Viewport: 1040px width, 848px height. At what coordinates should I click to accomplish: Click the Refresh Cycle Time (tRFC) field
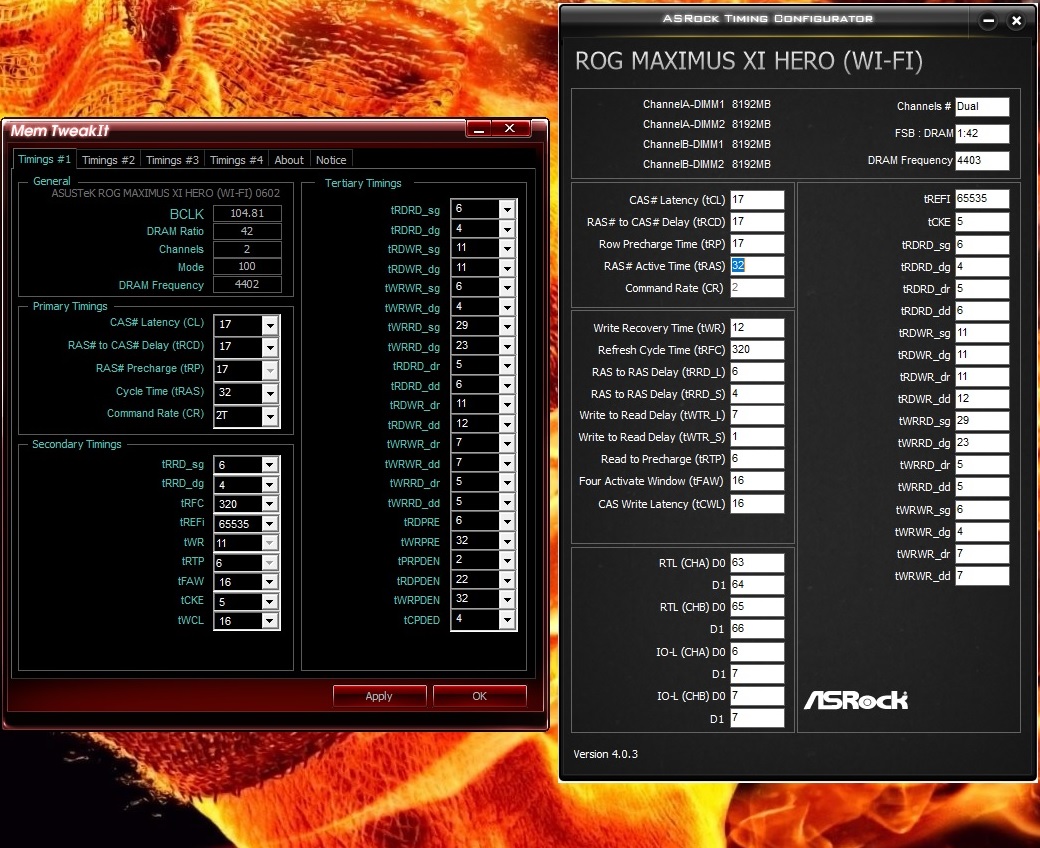pos(757,349)
